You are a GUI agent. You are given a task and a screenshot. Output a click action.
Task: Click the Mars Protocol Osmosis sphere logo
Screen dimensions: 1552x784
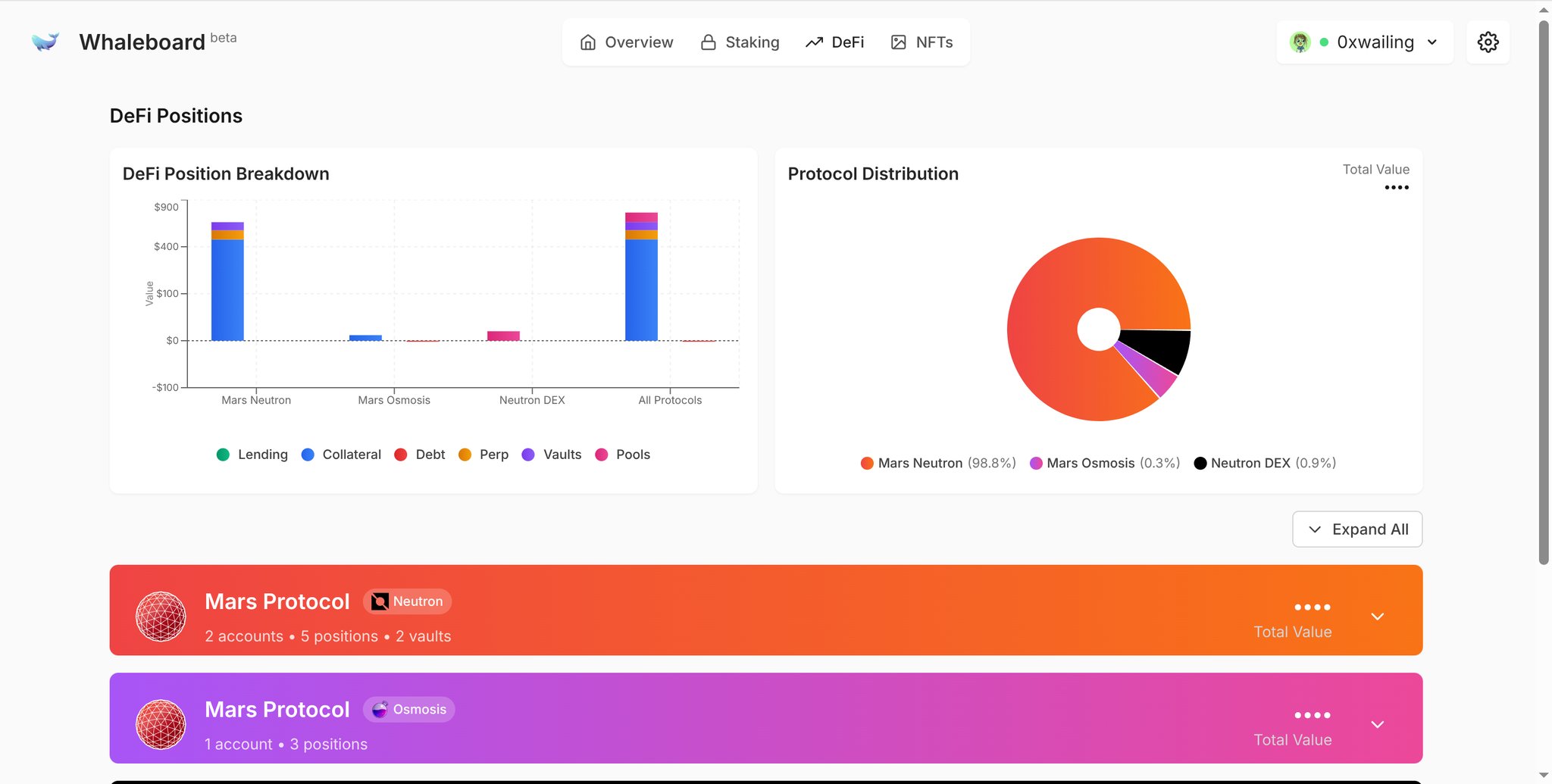tap(161, 724)
